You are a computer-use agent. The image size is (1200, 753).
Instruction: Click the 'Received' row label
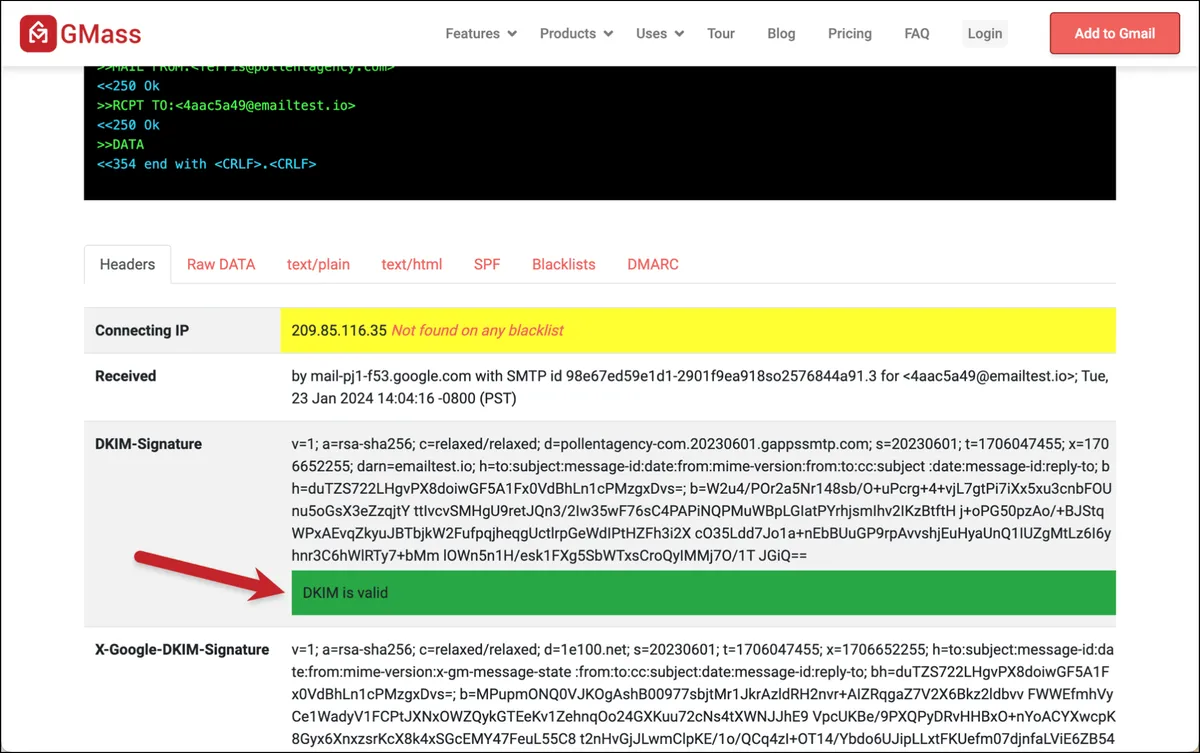coord(125,376)
